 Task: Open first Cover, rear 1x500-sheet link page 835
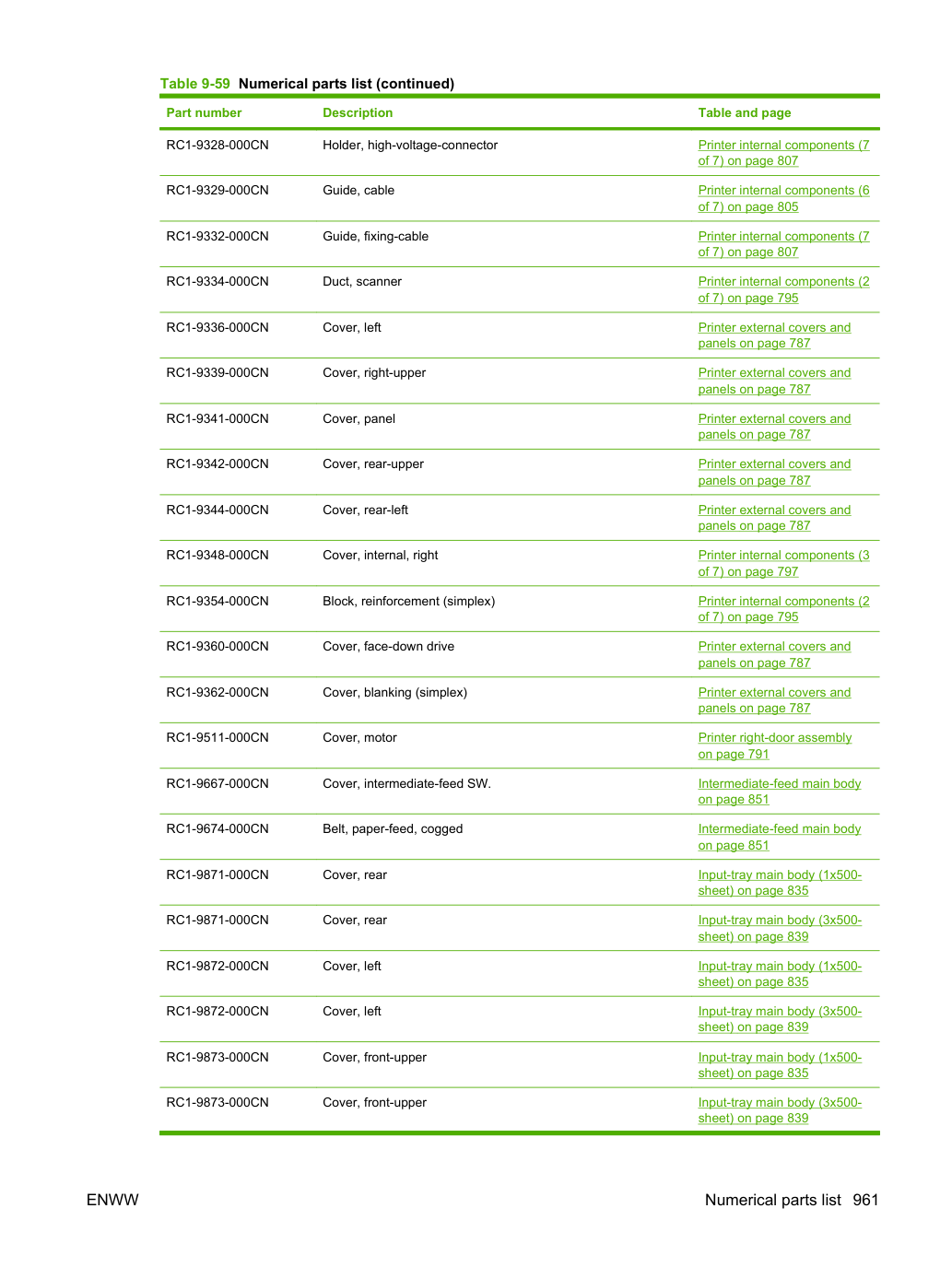tap(780, 883)
